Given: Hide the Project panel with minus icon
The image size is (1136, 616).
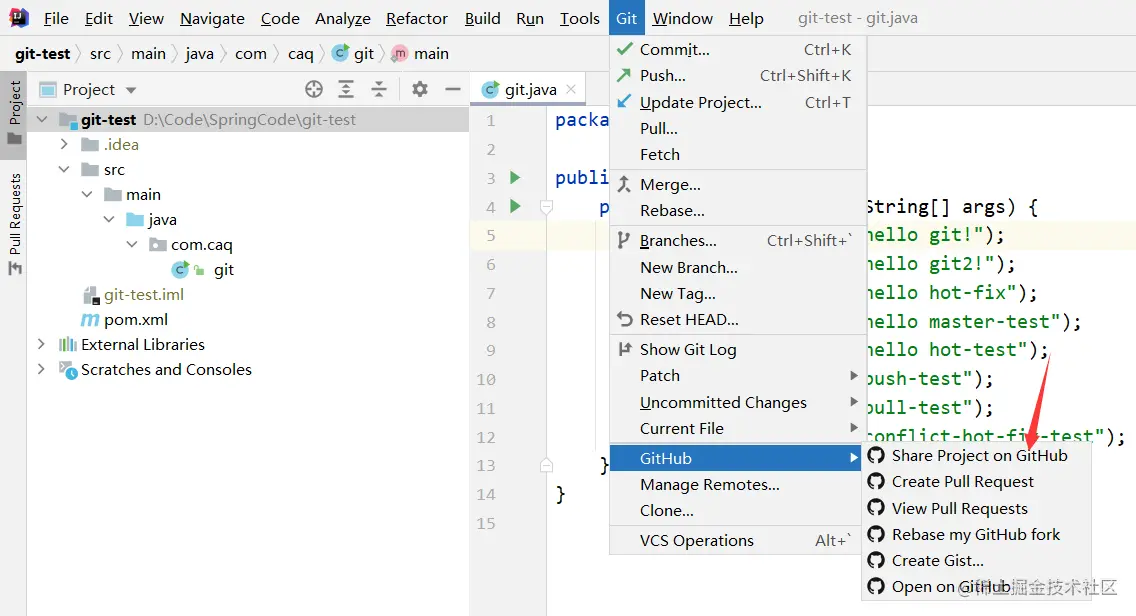Looking at the screenshot, I should [x=453, y=89].
